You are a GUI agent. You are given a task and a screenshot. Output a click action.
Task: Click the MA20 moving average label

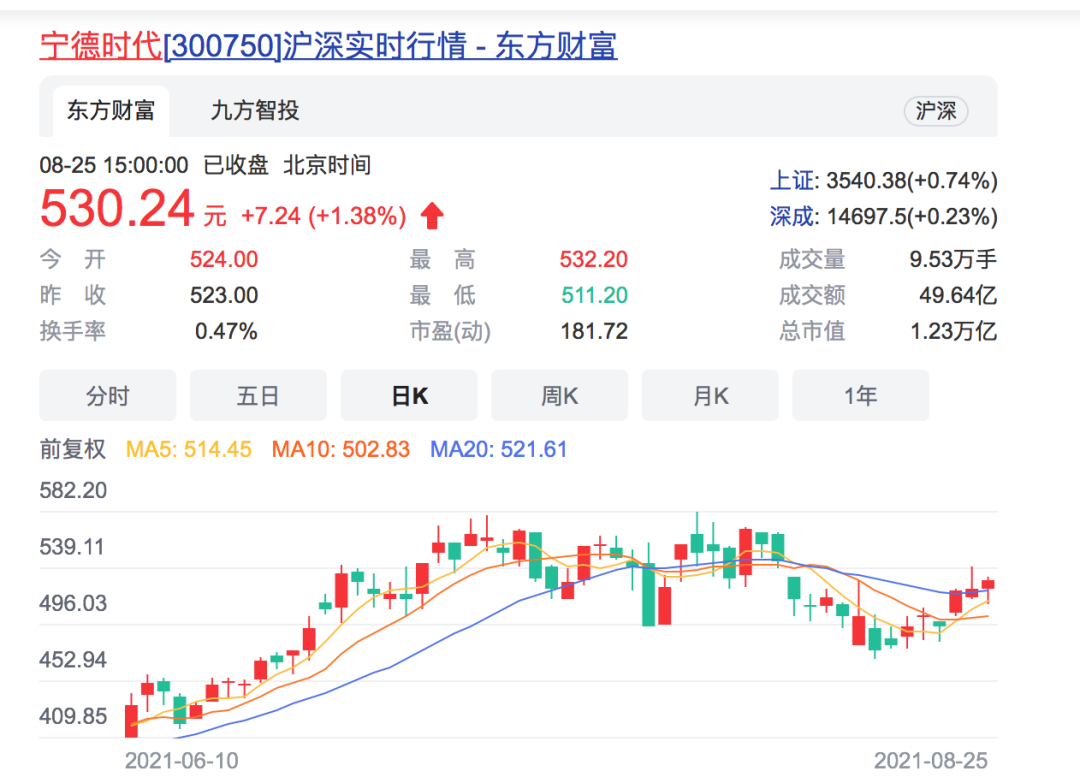tap(498, 450)
